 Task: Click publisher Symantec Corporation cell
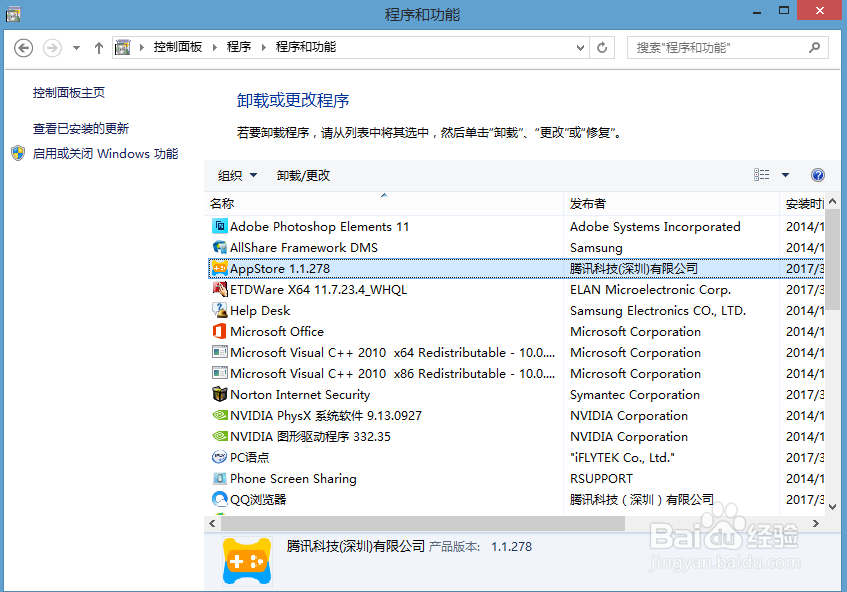(x=635, y=395)
